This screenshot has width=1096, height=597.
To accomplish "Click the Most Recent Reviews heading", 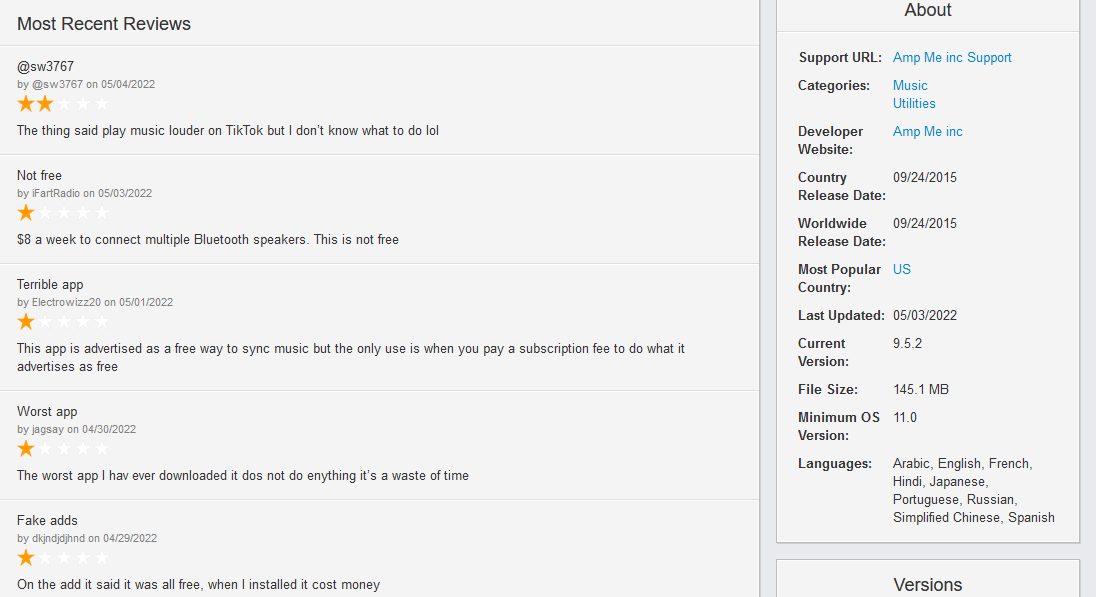I will [x=104, y=24].
